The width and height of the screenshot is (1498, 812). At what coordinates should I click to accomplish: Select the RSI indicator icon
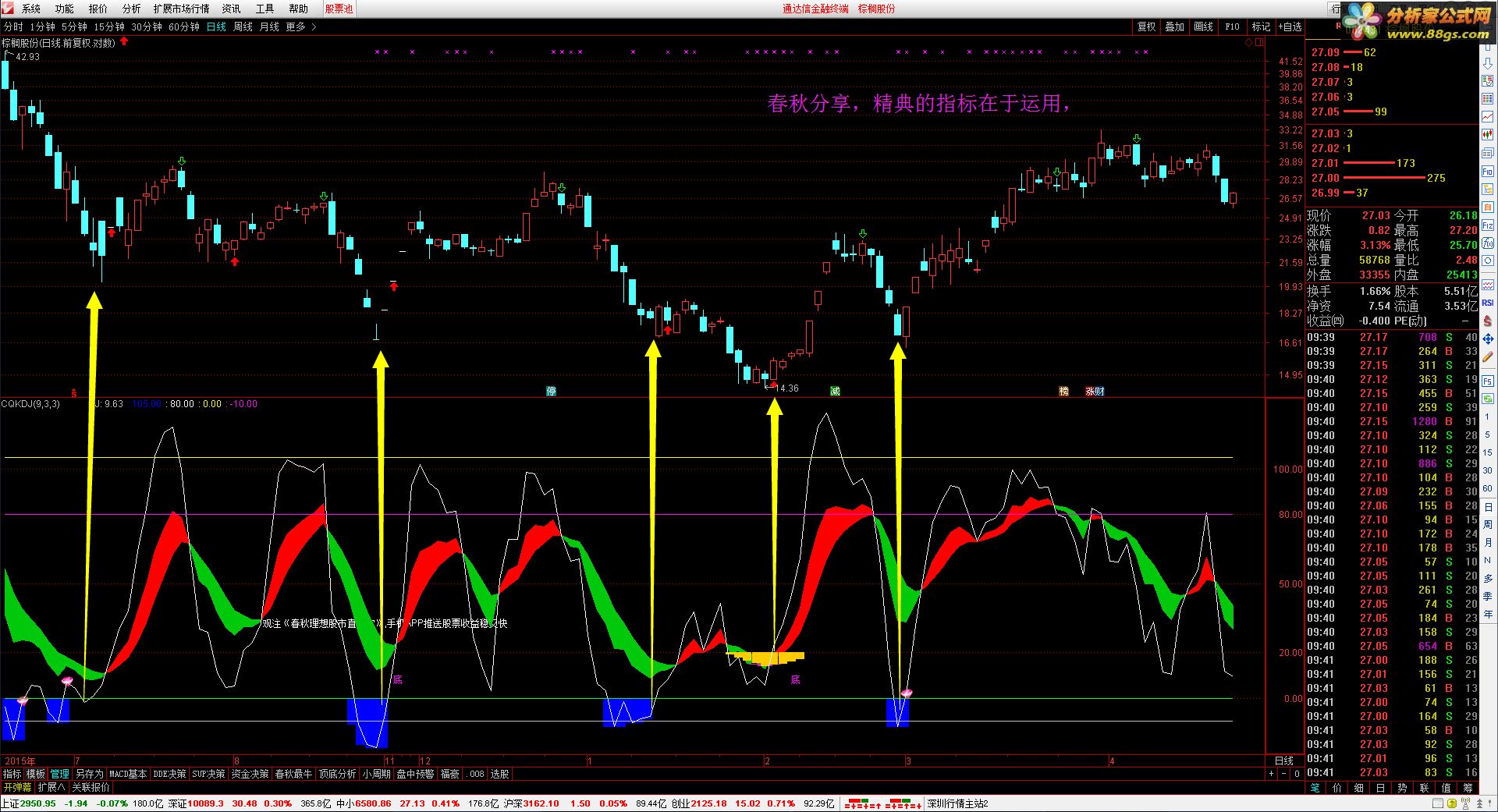point(1488,302)
